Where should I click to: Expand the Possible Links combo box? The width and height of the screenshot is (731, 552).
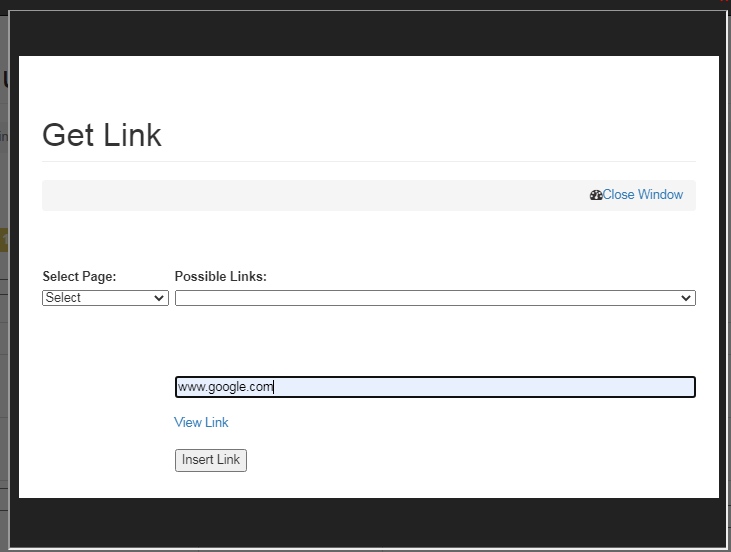(434, 298)
